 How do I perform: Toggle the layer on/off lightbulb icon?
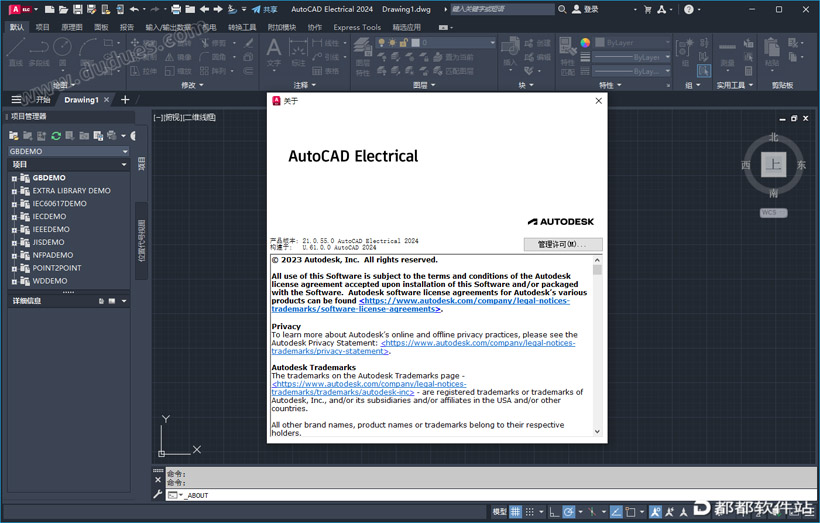click(x=382, y=42)
